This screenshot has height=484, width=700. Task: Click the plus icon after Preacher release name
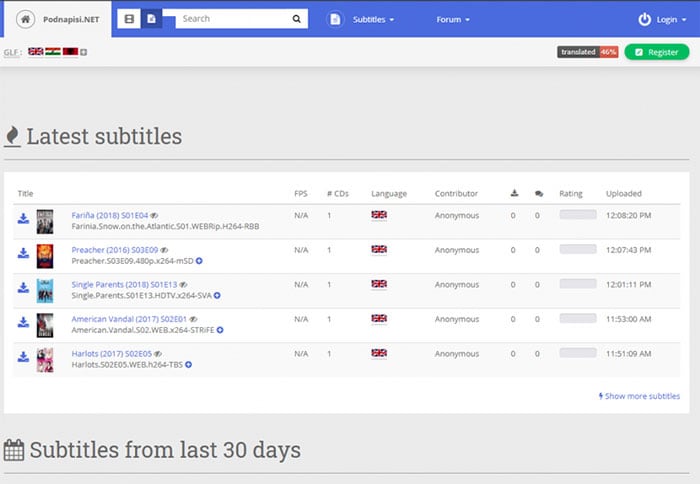[x=200, y=260]
